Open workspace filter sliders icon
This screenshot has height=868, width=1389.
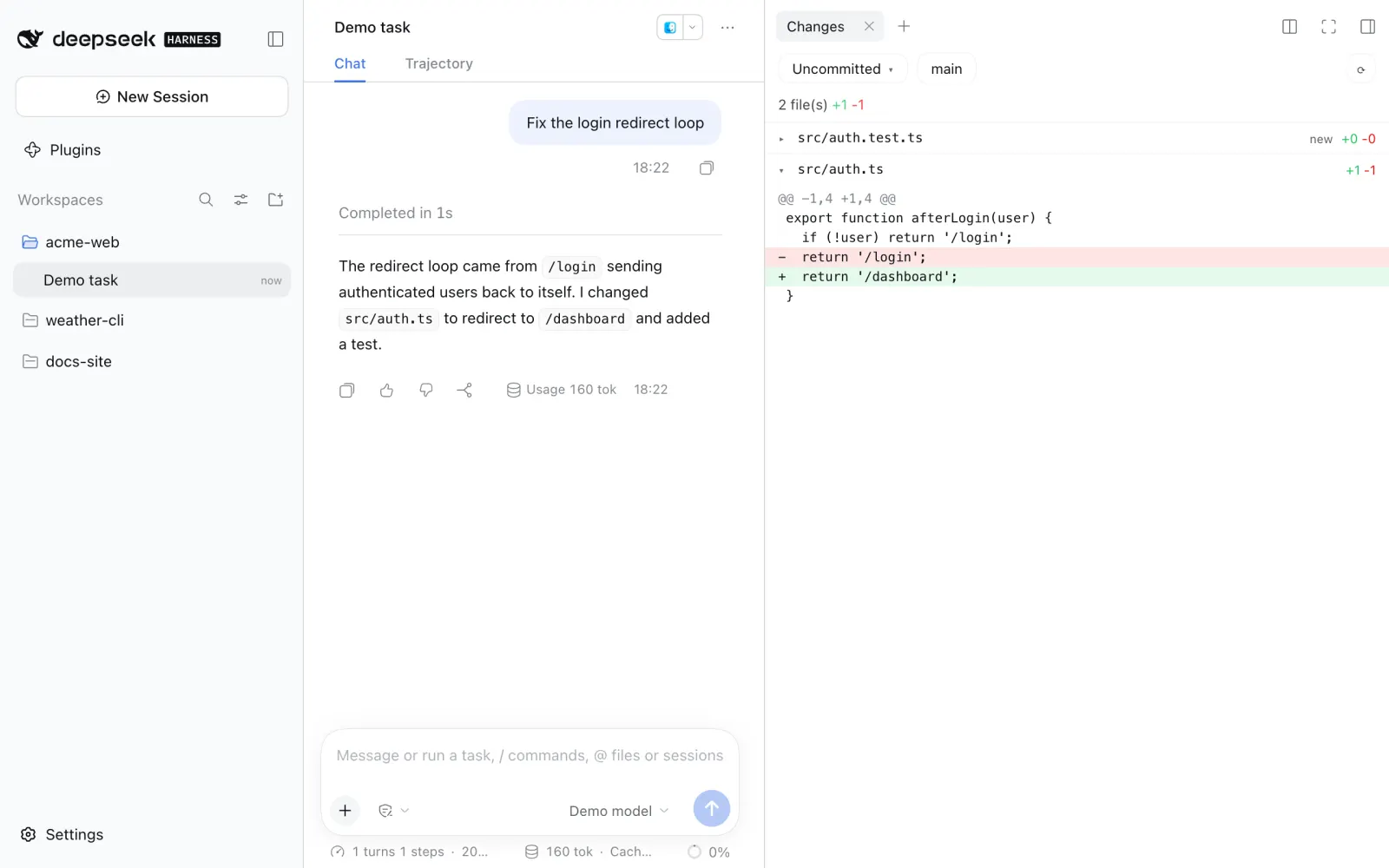coord(240,200)
